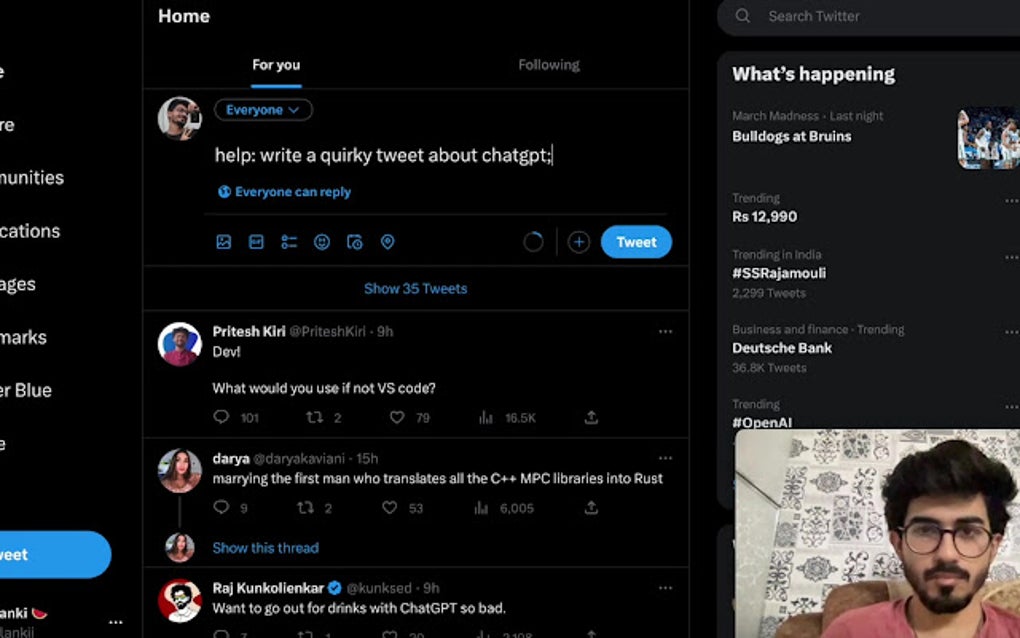
Task: Open the GIF picker in composer
Action: (256, 242)
